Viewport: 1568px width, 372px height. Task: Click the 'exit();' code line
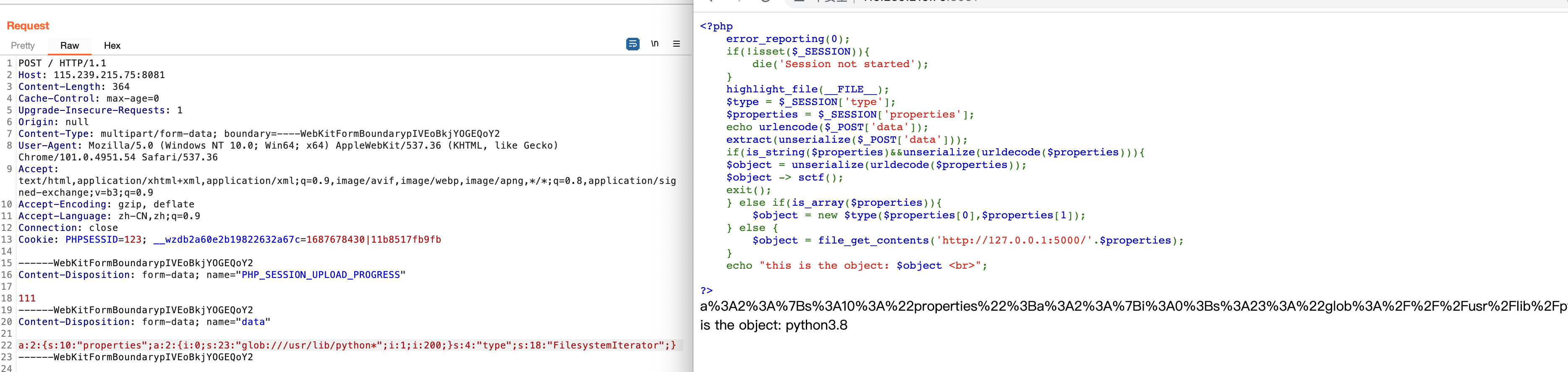click(748, 190)
